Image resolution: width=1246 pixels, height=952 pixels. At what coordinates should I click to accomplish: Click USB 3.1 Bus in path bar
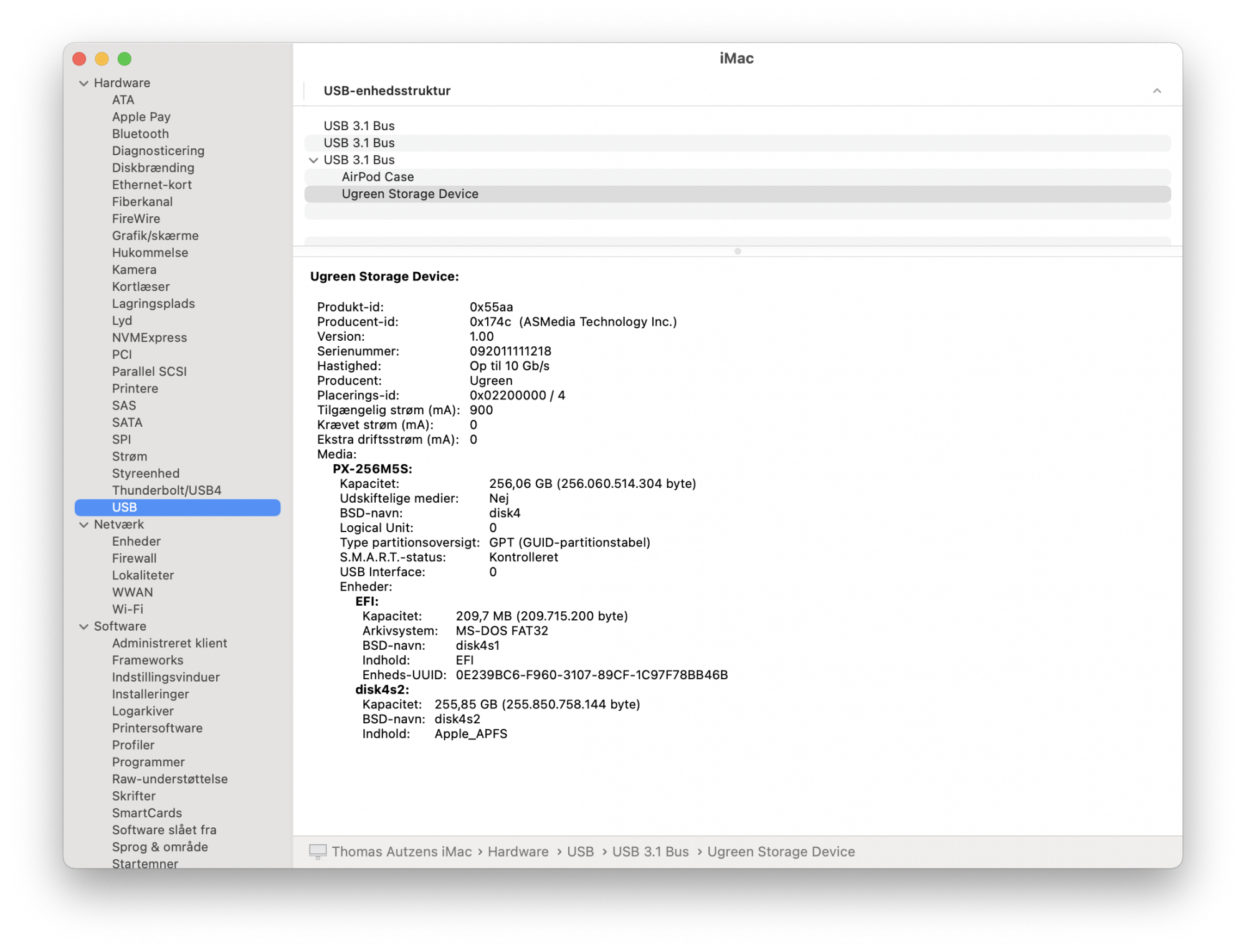(x=650, y=852)
